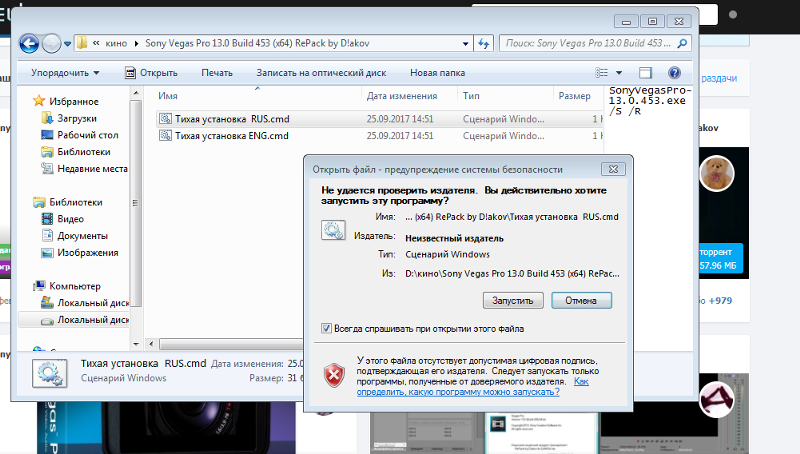Click file list horizontal scroll left arrow
This screenshot has height=454, width=800.
click(151, 344)
